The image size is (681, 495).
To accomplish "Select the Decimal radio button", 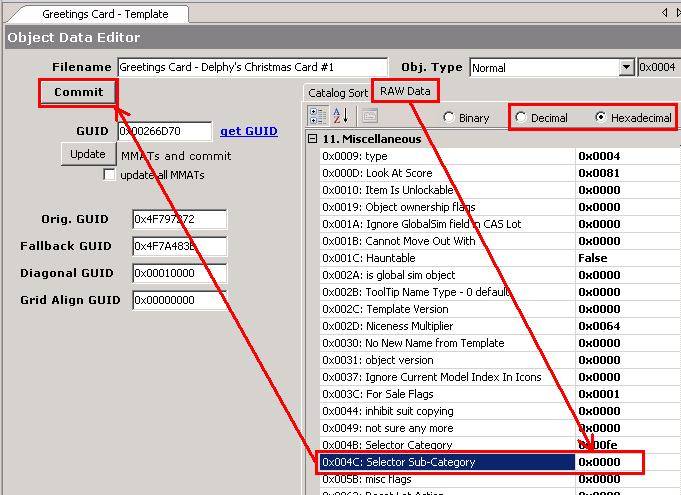I will [521, 117].
